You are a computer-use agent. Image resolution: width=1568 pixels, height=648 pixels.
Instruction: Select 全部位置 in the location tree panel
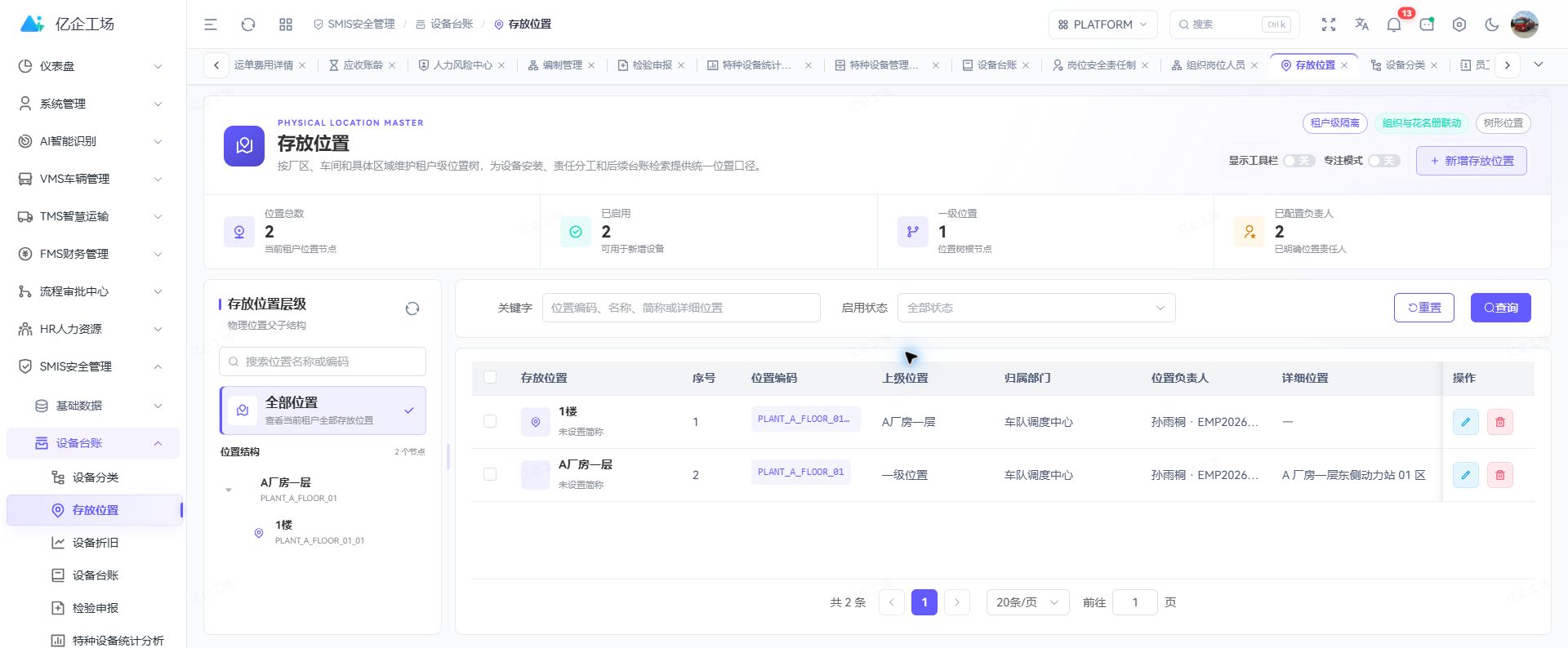pyautogui.click(x=323, y=411)
